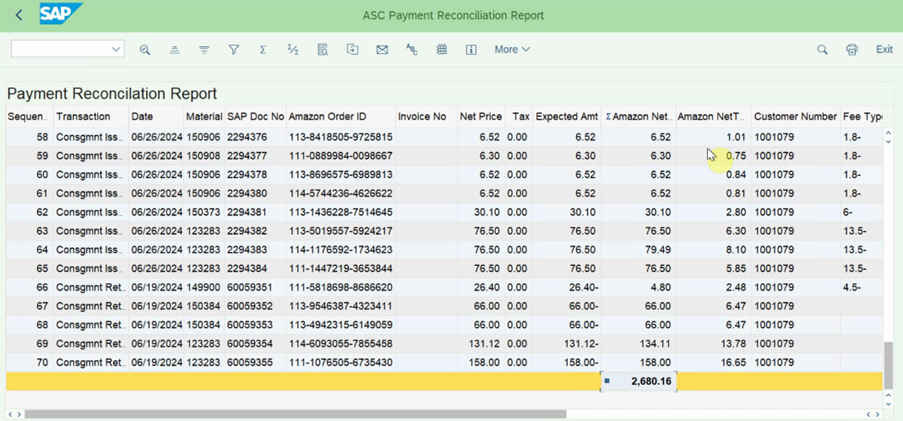Click the Amazon NetT column header
Viewport: 903px width, 421px height.
714,116
